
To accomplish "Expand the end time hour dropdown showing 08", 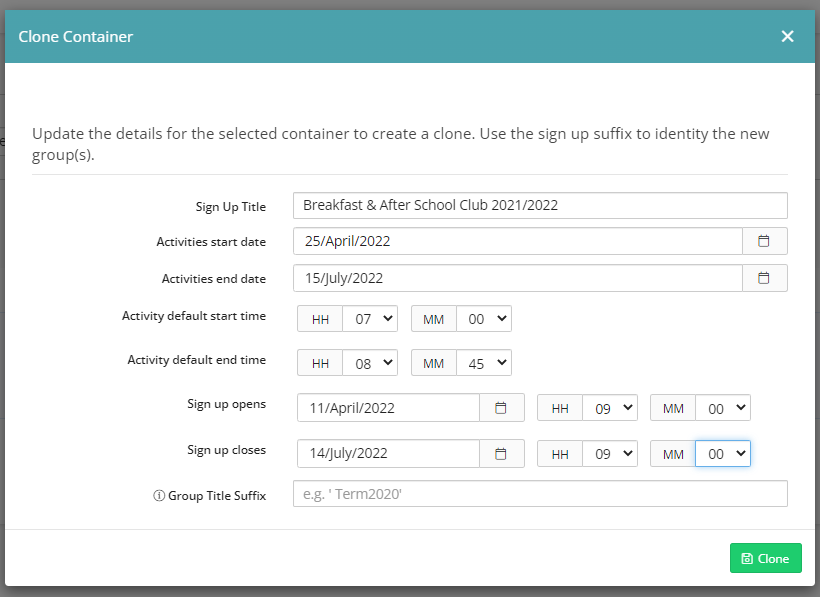I will pyautogui.click(x=370, y=363).
